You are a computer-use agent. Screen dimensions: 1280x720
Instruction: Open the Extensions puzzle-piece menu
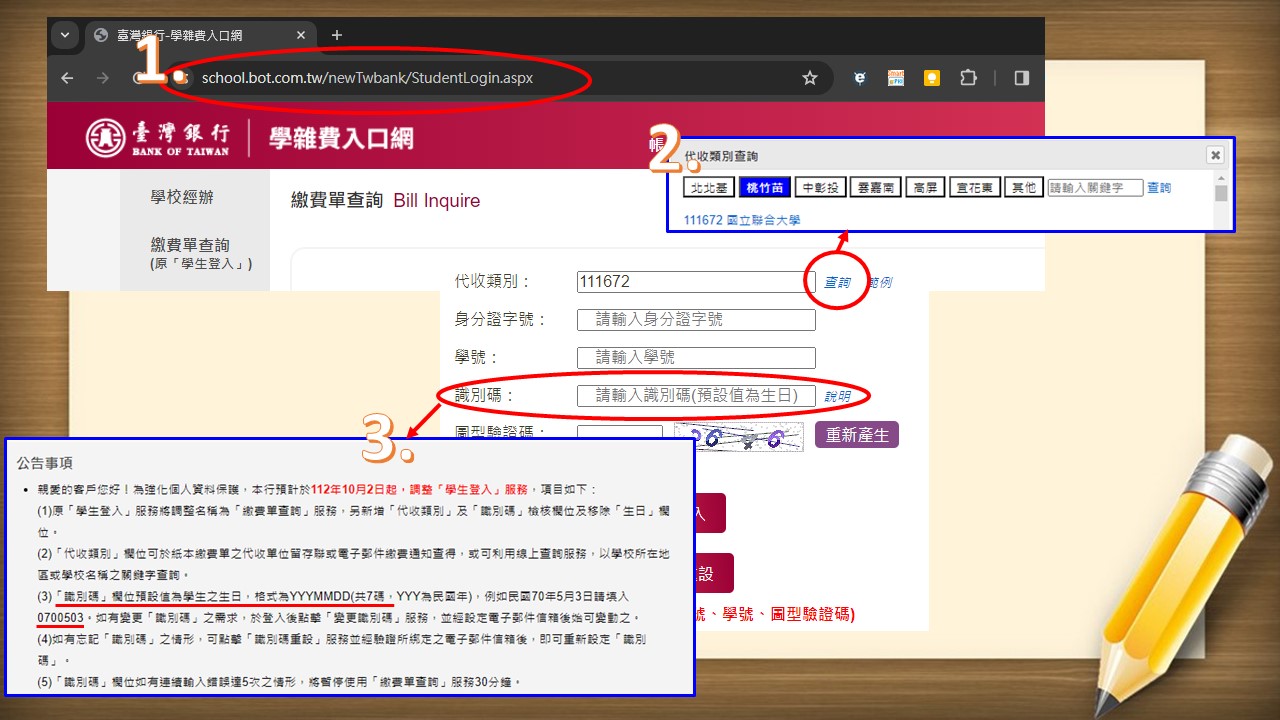[968, 78]
